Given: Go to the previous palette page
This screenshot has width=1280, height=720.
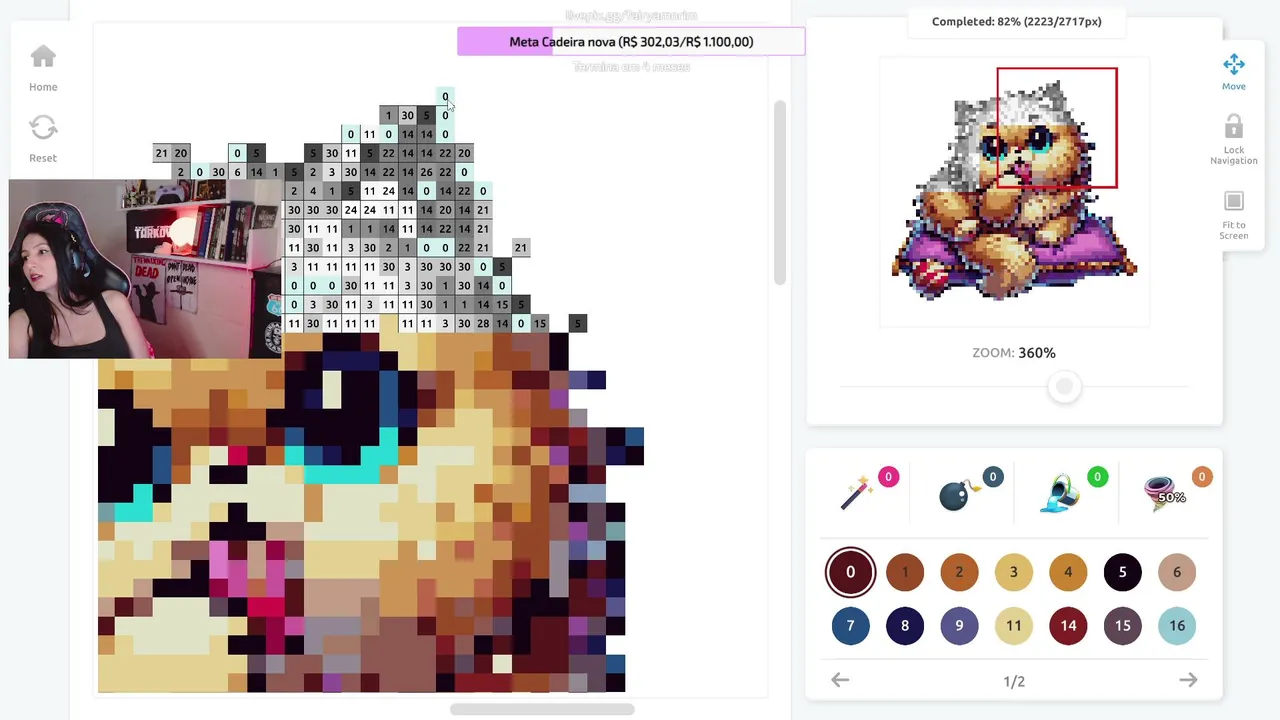Looking at the screenshot, I should point(840,680).
